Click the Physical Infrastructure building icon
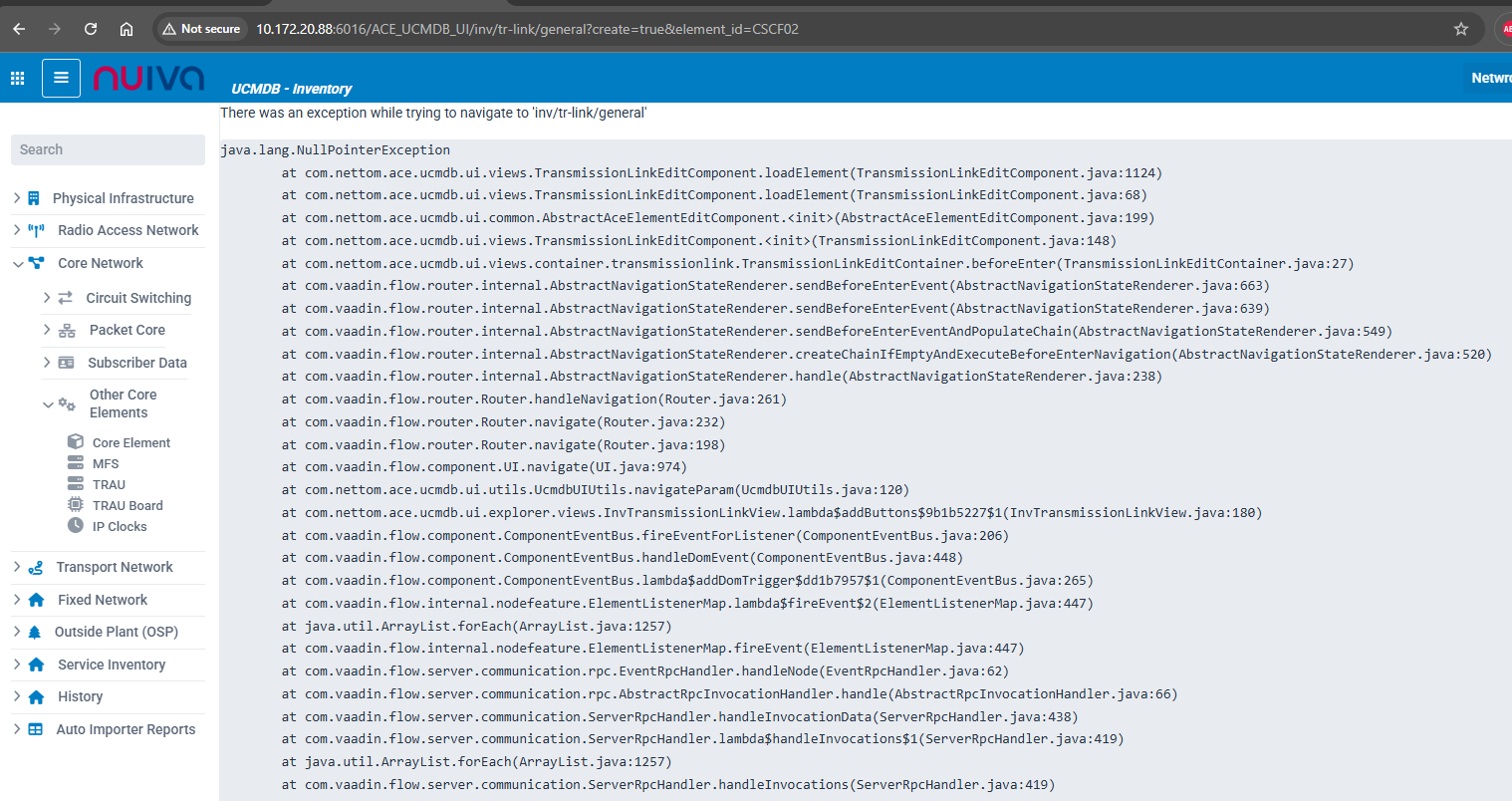Screen dimensions: 1512x801 coord(34,198)
